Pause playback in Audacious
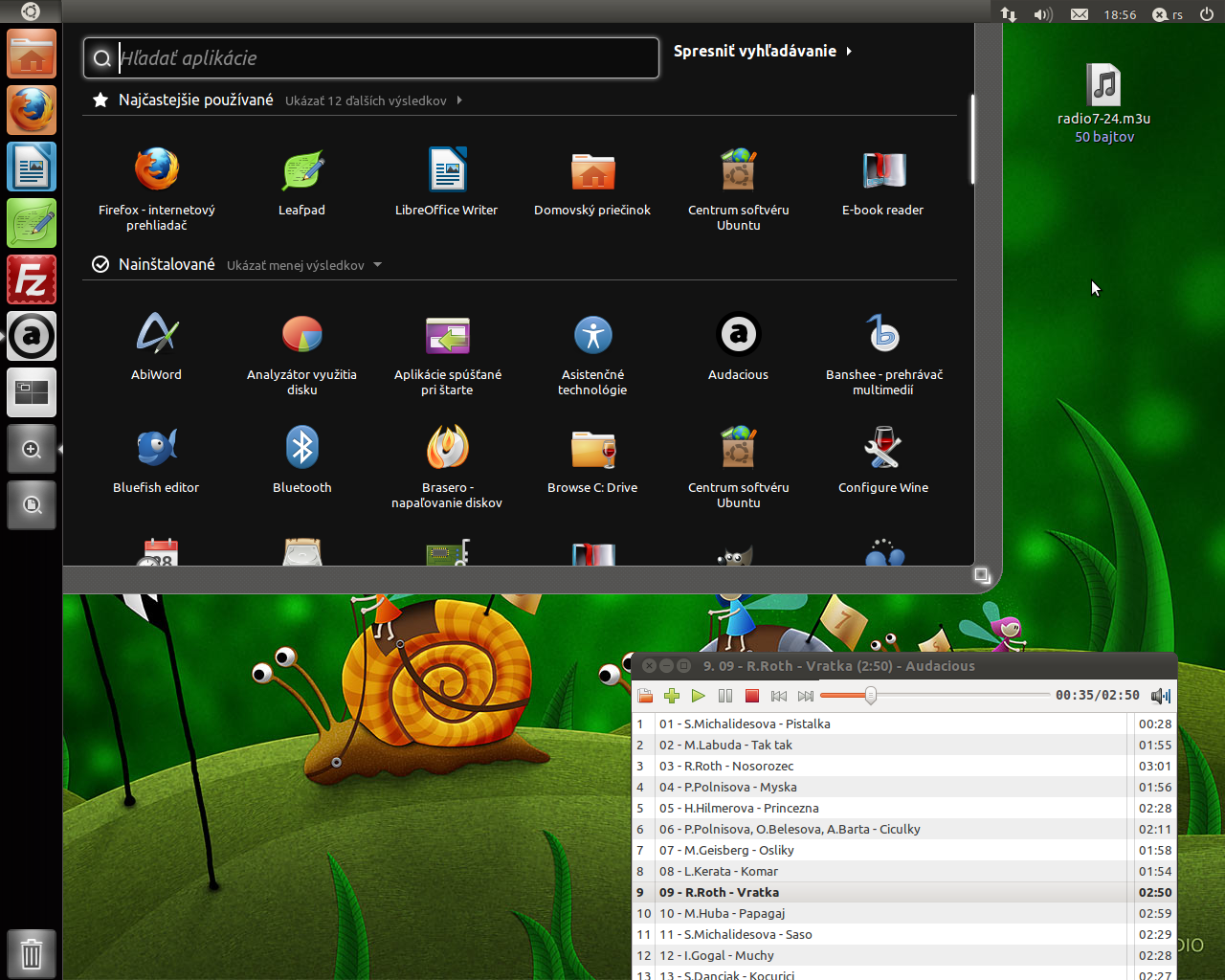Screen dimensions: 1225x980 (x=725, y=696)
